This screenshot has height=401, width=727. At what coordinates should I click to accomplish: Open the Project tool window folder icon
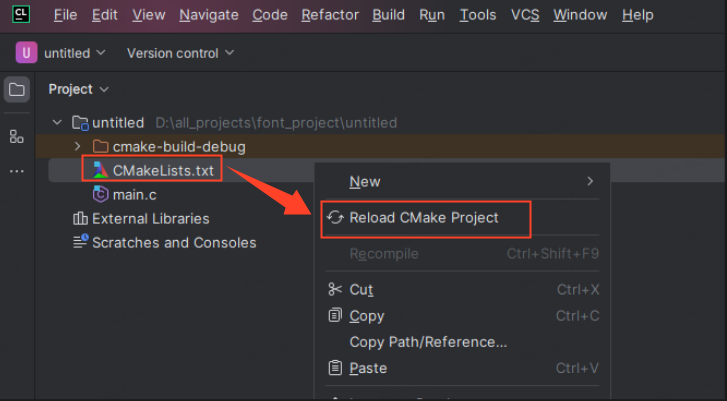click(x=17, y=89)
